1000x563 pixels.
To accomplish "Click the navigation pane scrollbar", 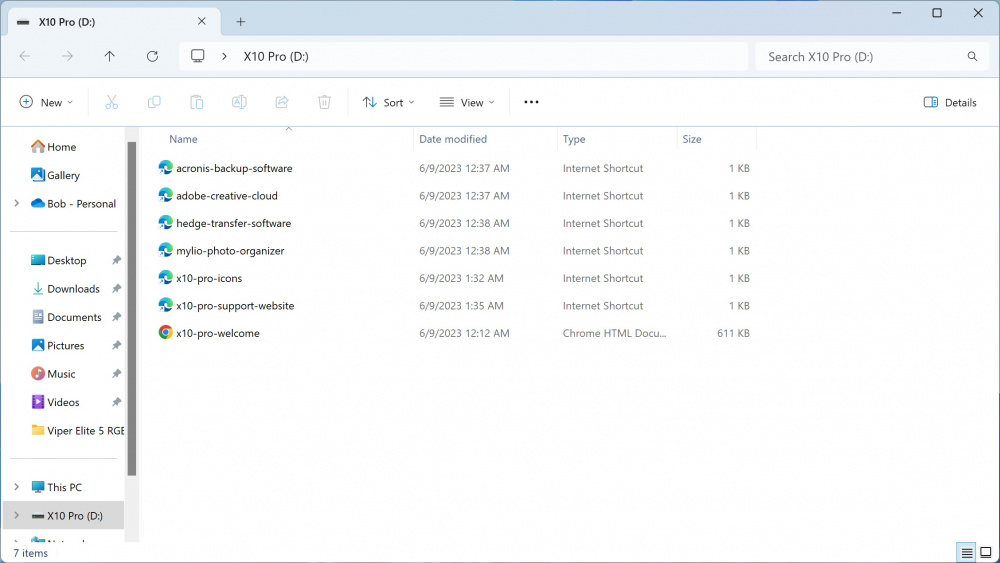I will tap(132, 309).
